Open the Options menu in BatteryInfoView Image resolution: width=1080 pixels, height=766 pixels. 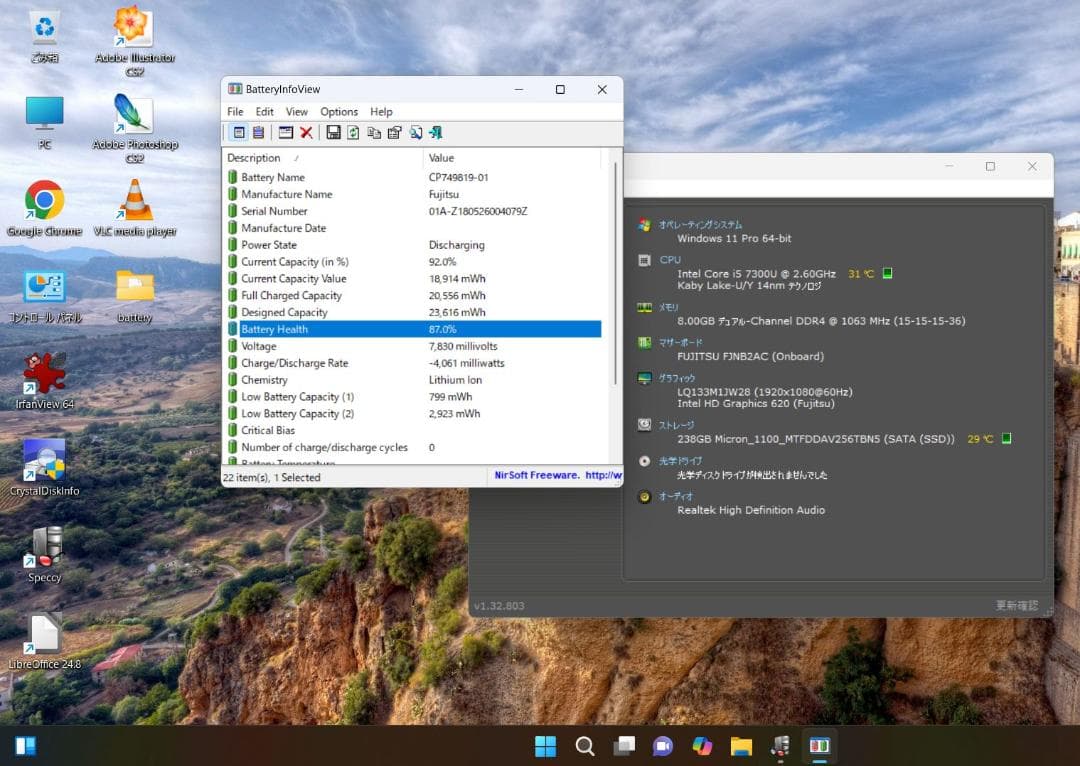[339, 111]
